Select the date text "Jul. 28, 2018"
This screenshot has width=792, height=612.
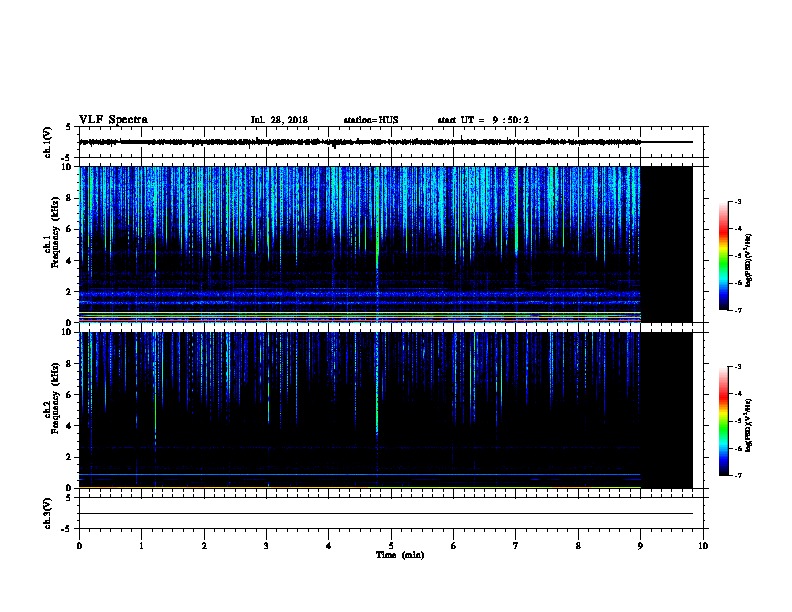pyautogui.click(x=279, y=120)
